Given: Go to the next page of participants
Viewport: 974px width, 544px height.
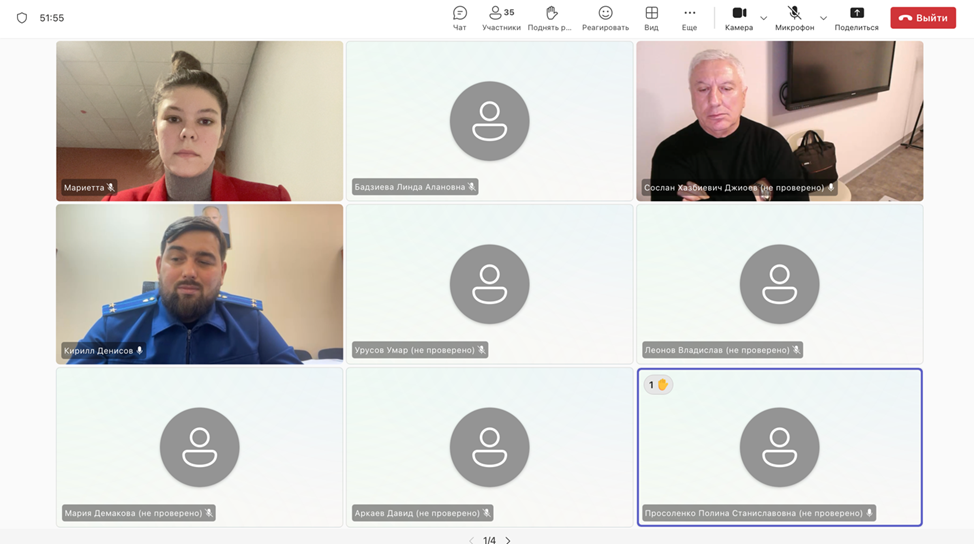Looking at the screenshot, I should pos(508,540).
